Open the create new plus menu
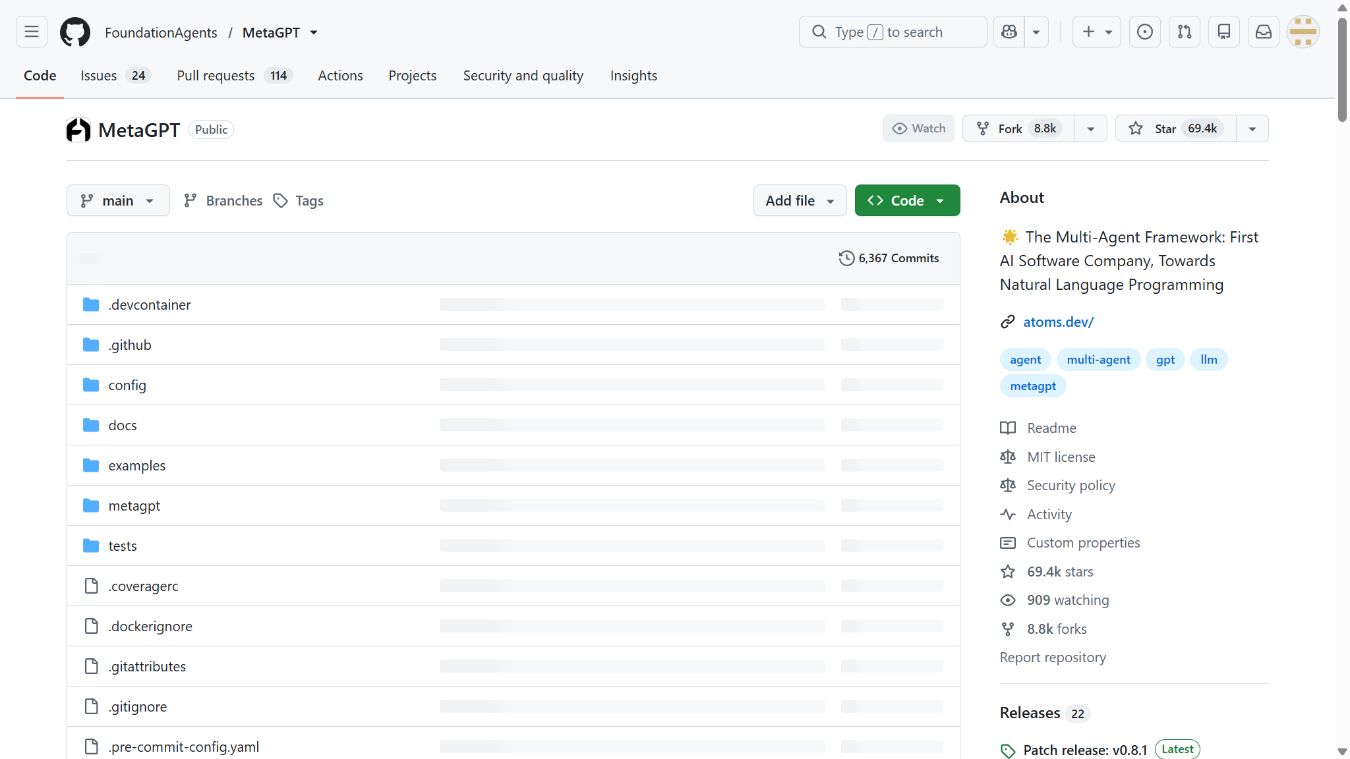 (x=1096, y=32)
